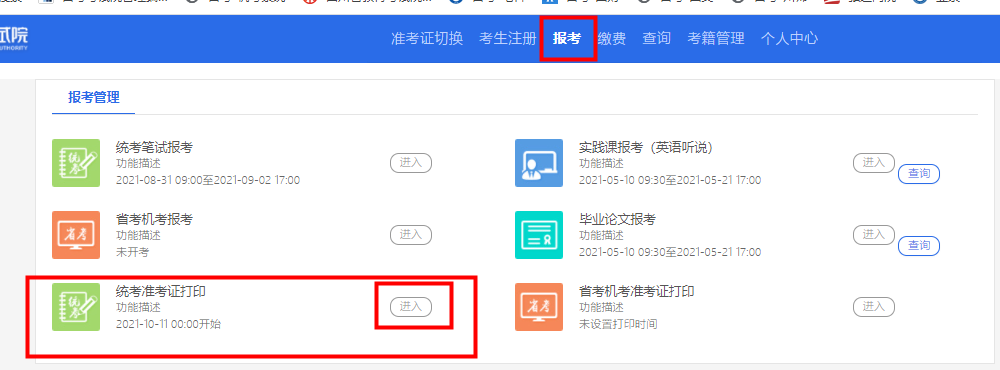Screen dimensions: 1000x370
Task: Click the 统考笔试报考 title
Action: [x=154, y=148]
